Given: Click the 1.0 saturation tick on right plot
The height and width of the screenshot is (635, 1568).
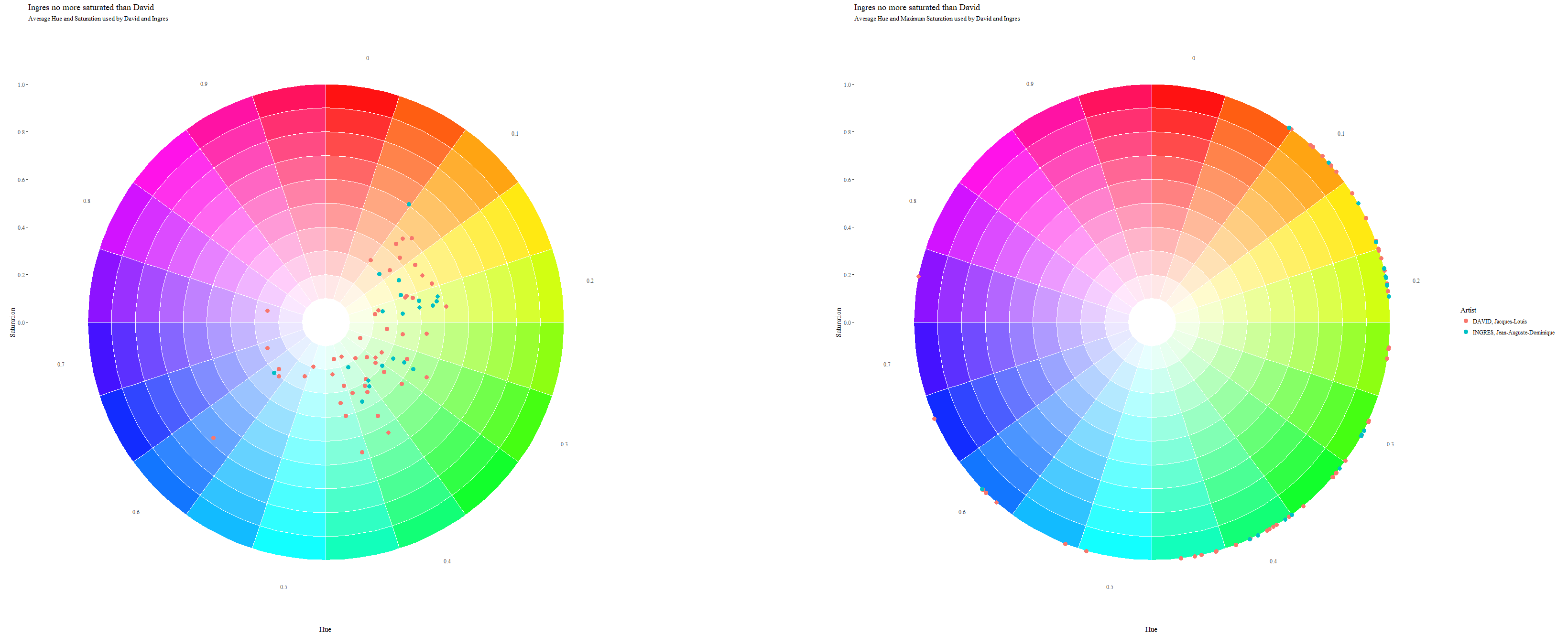Looking at the screenshot, I should pos(847,85).
